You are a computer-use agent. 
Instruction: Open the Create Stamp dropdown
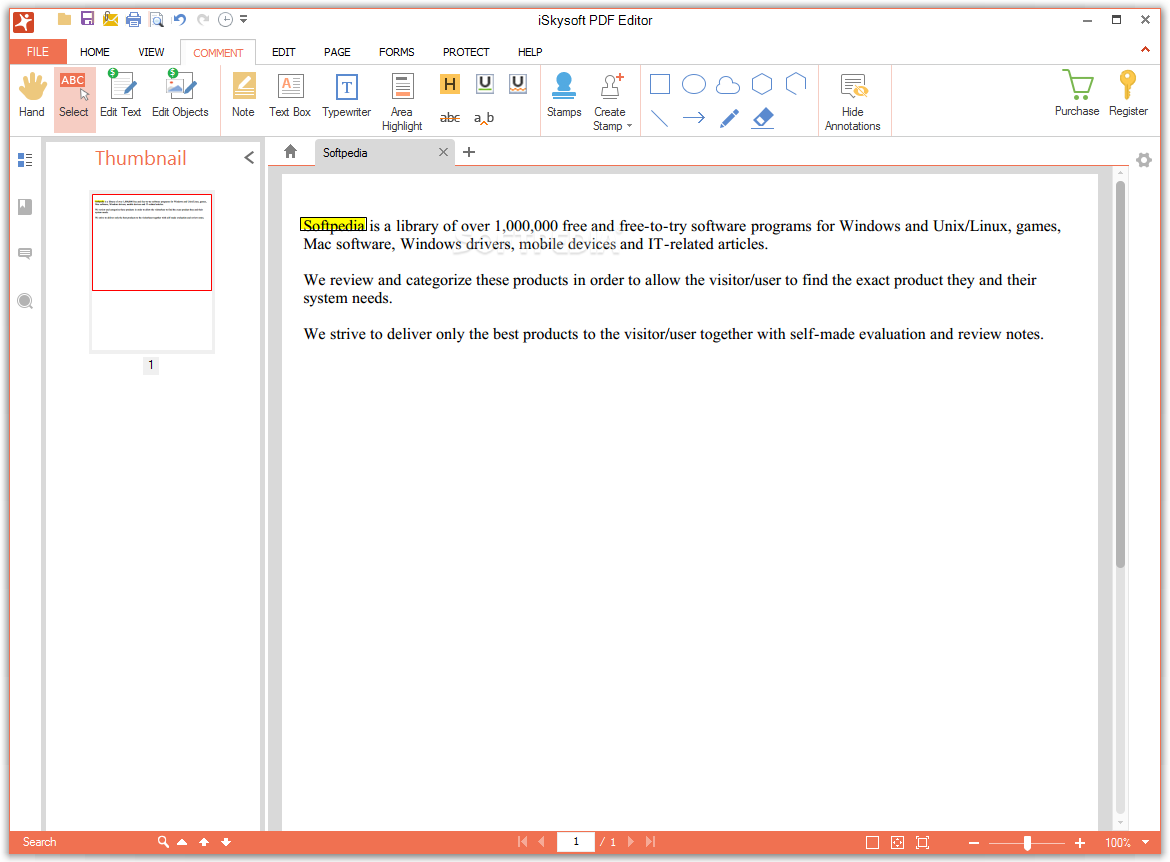(612, 102)
